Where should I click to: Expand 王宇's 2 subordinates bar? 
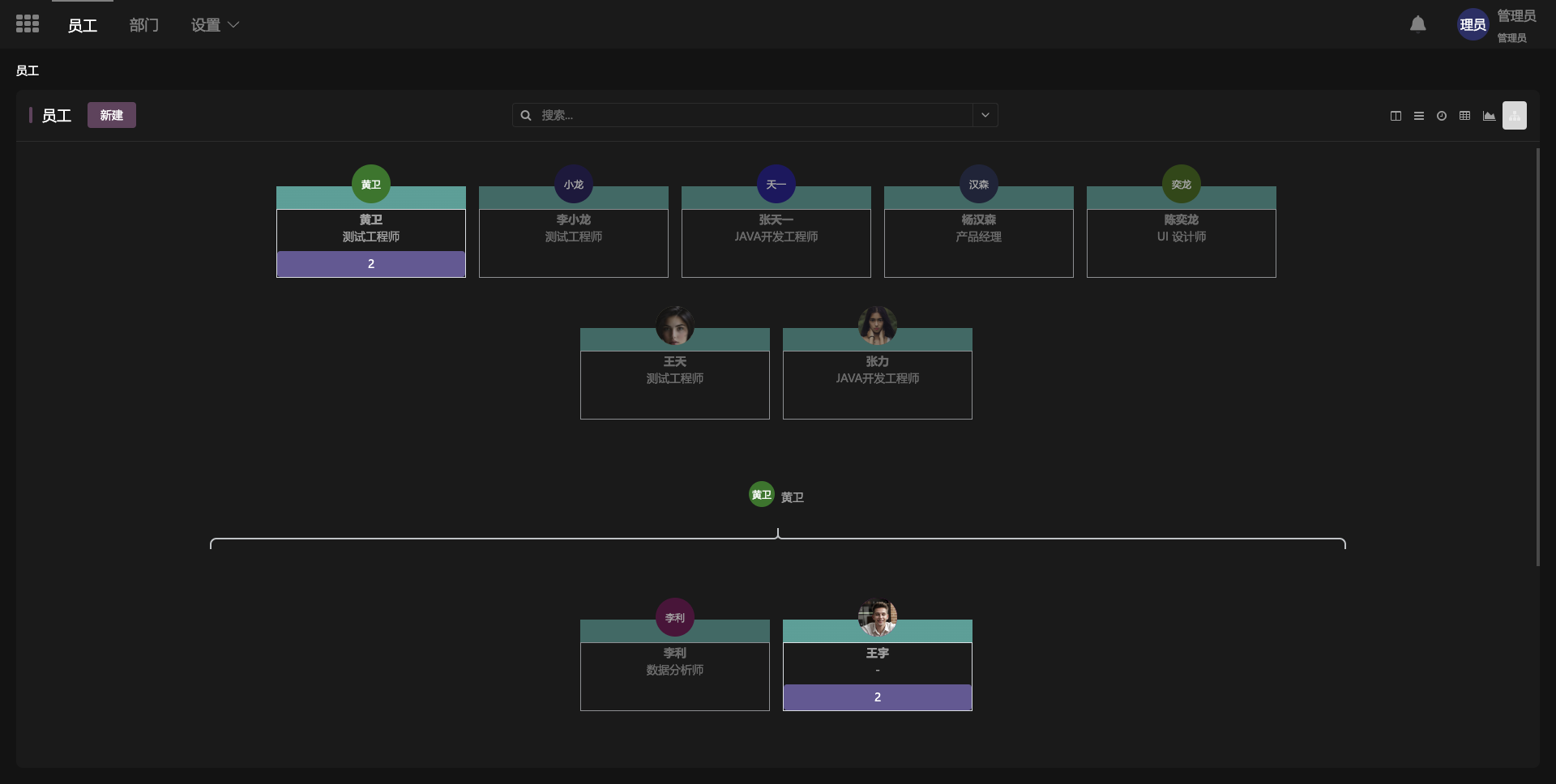pos(877,697)
